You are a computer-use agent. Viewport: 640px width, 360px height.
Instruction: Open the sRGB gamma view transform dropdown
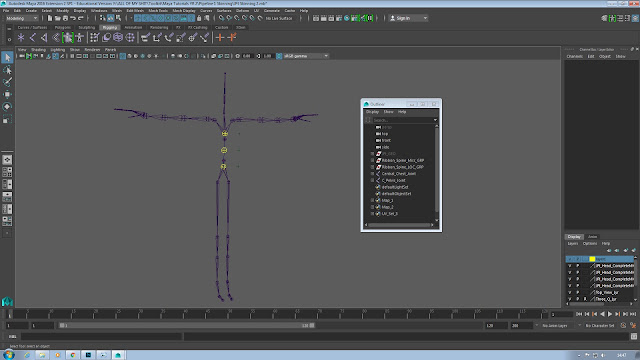pos(306,56)
